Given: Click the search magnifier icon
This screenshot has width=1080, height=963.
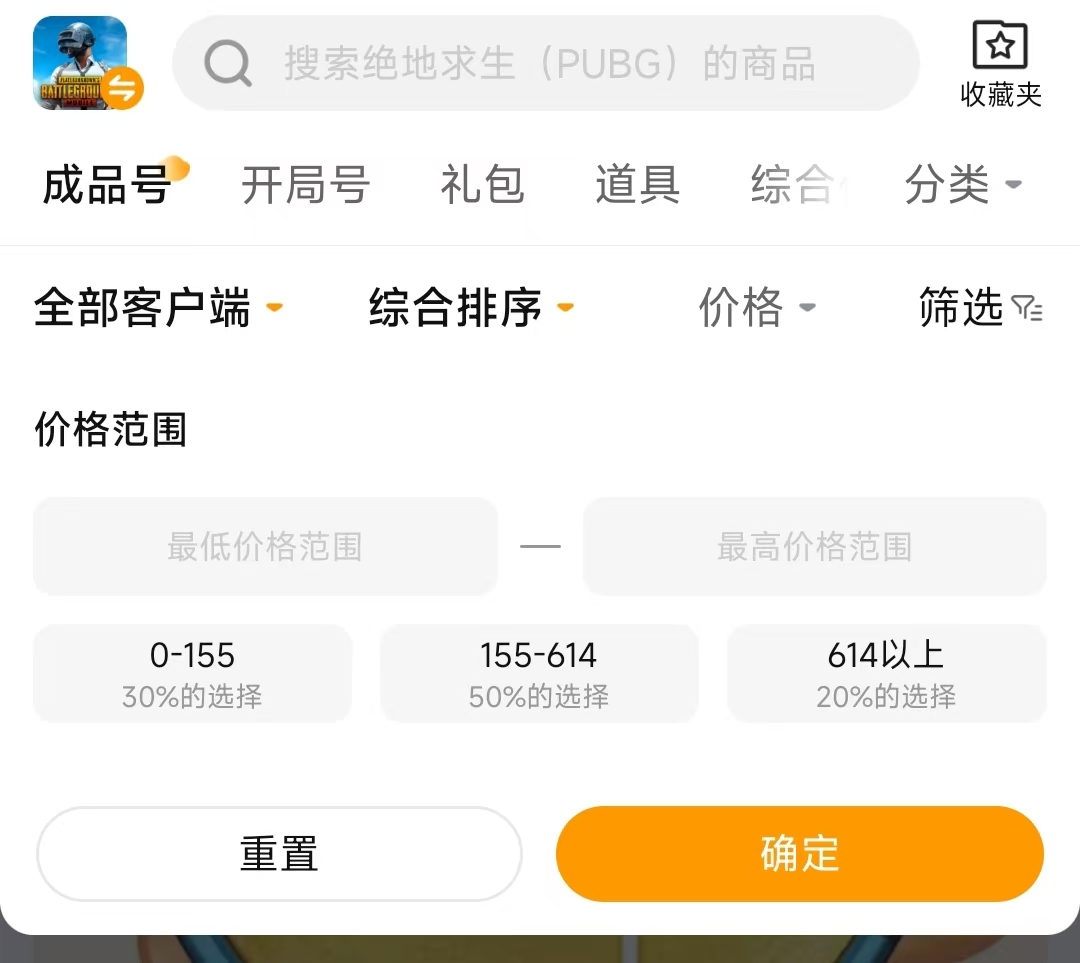Looking at the screenshot, I should [x=227, y=63].
